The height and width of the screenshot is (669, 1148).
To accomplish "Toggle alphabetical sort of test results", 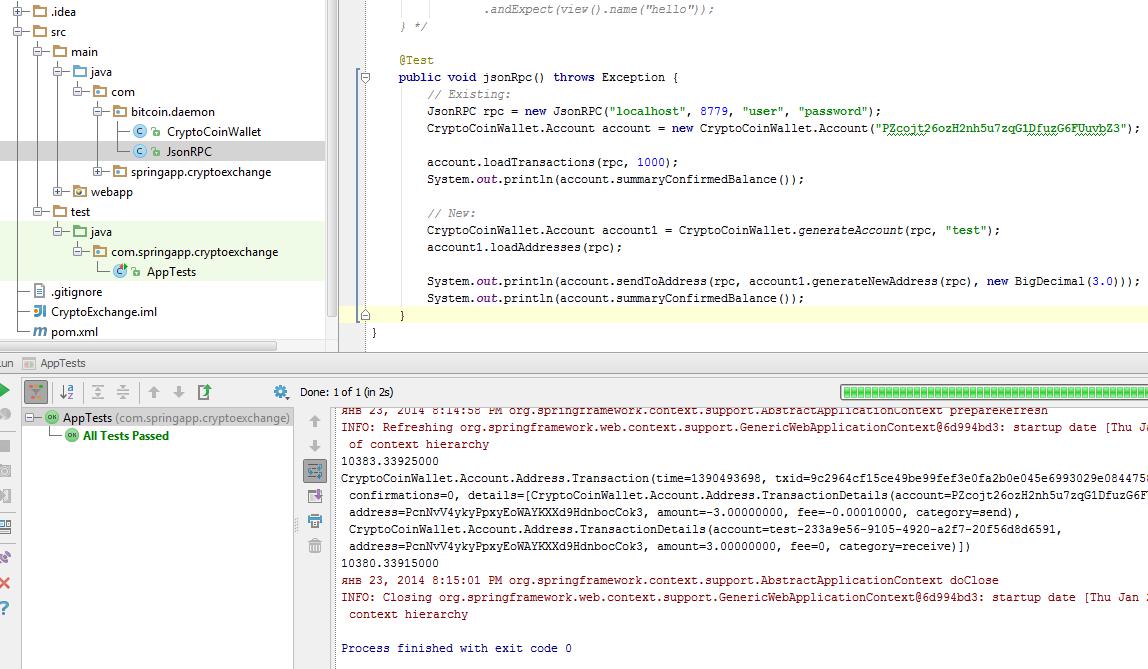I will pyautogui.click(x=67, y=392).
